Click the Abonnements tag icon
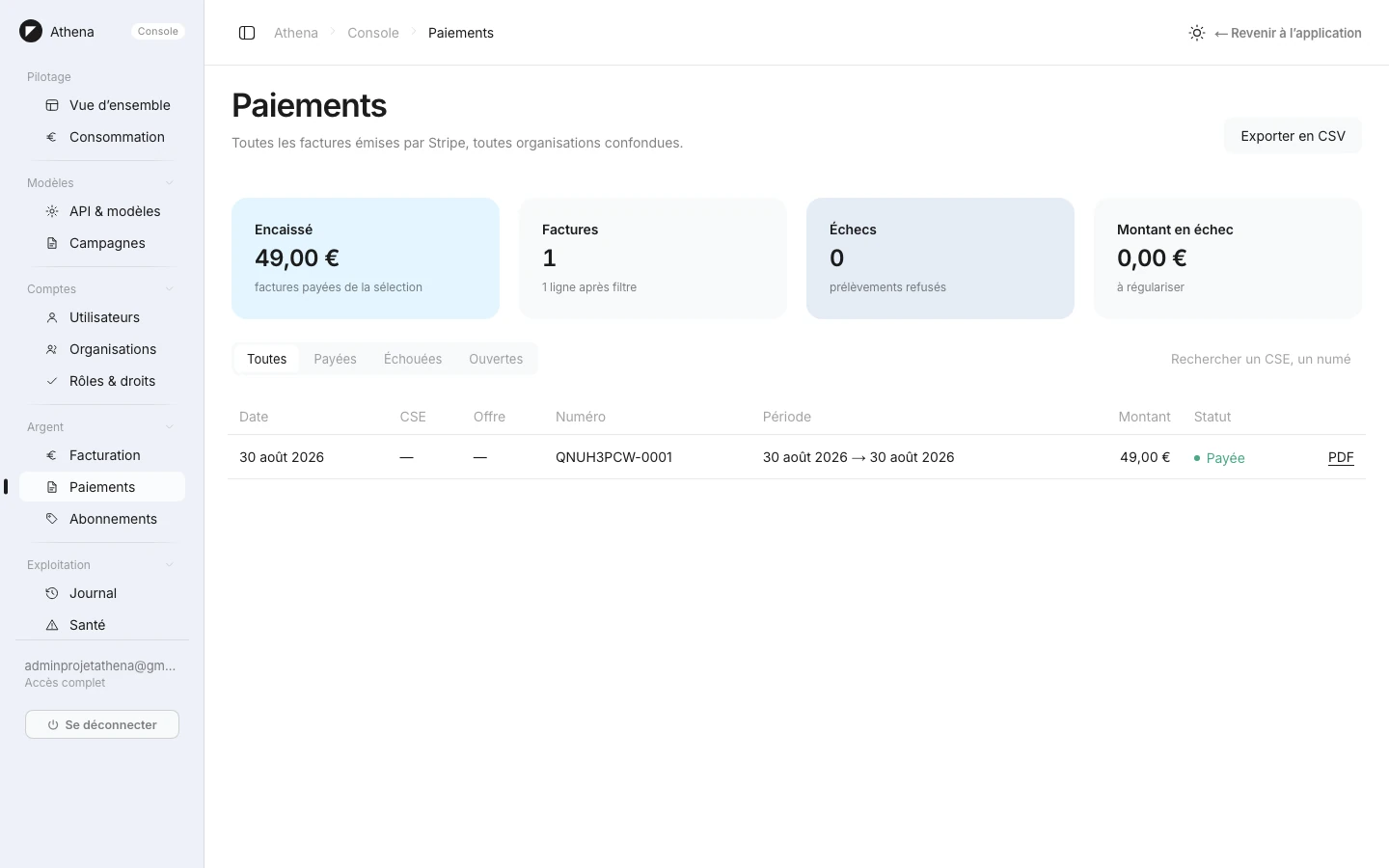 tap(52, 519)
